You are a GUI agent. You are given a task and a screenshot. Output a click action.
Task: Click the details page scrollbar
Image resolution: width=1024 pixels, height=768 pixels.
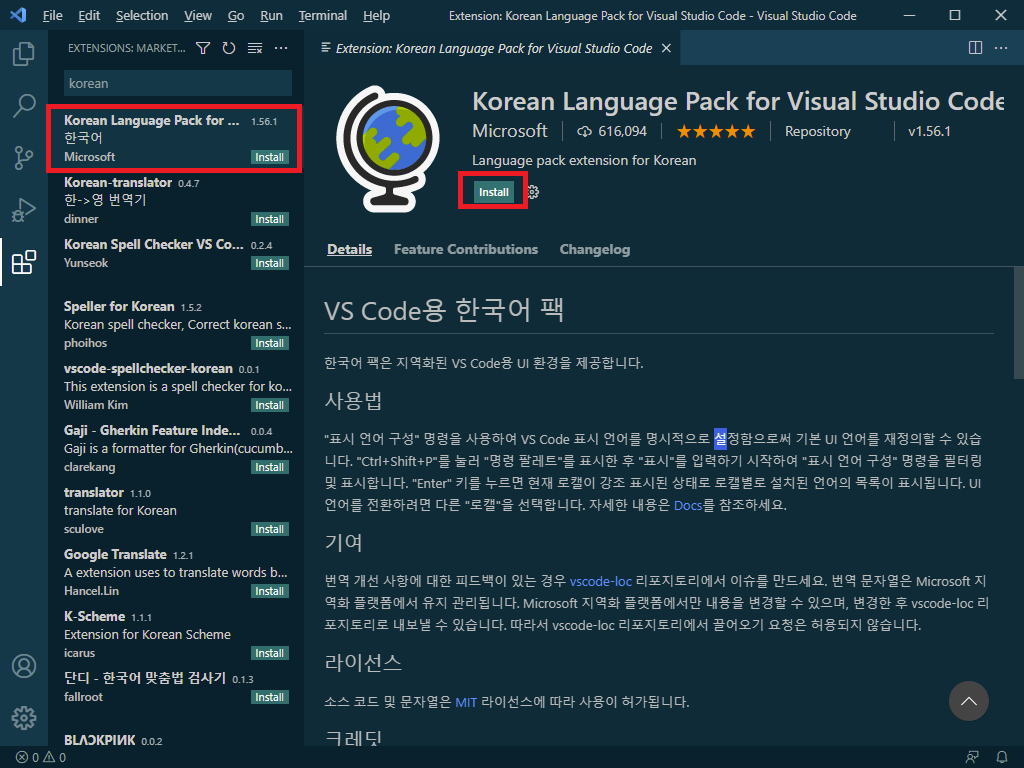(x=1018, y=323)
